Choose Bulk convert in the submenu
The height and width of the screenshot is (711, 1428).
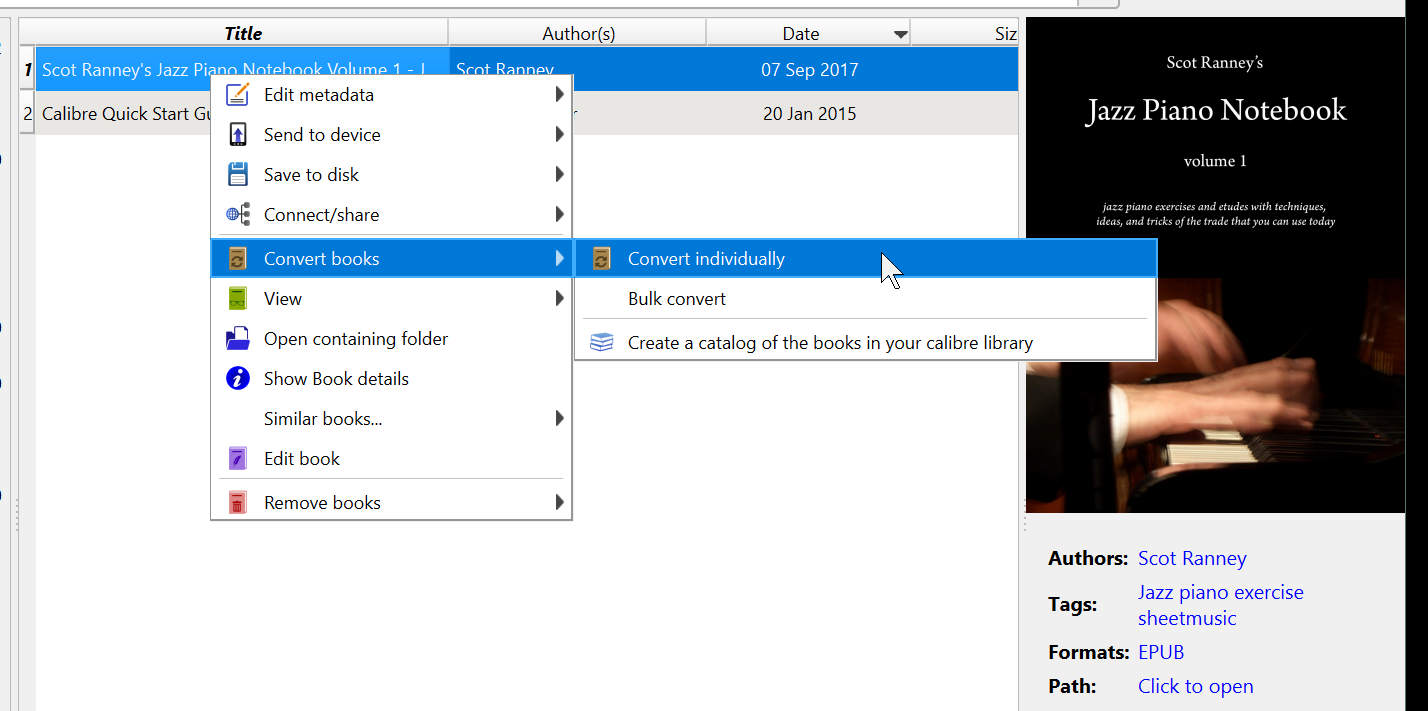point(676,299)
